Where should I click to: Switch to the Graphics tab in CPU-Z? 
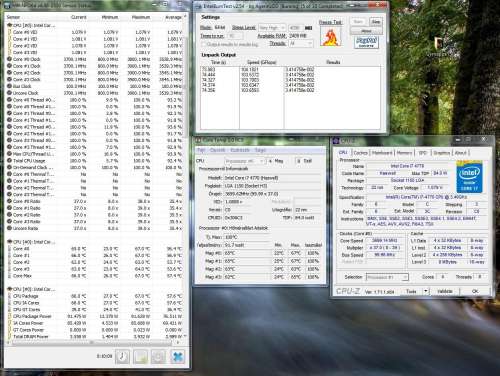pos(441,153)
